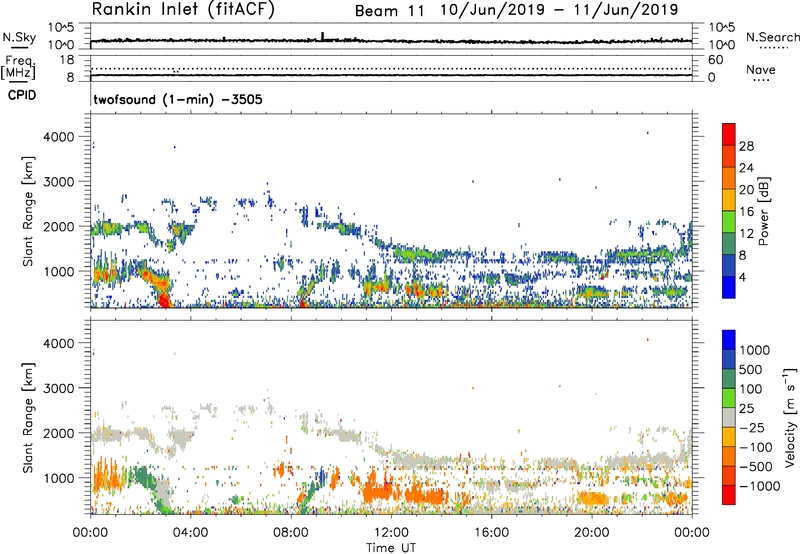800x554 pixels.
Task: Click the 'N.Sky' legend label
Action: 19,37
